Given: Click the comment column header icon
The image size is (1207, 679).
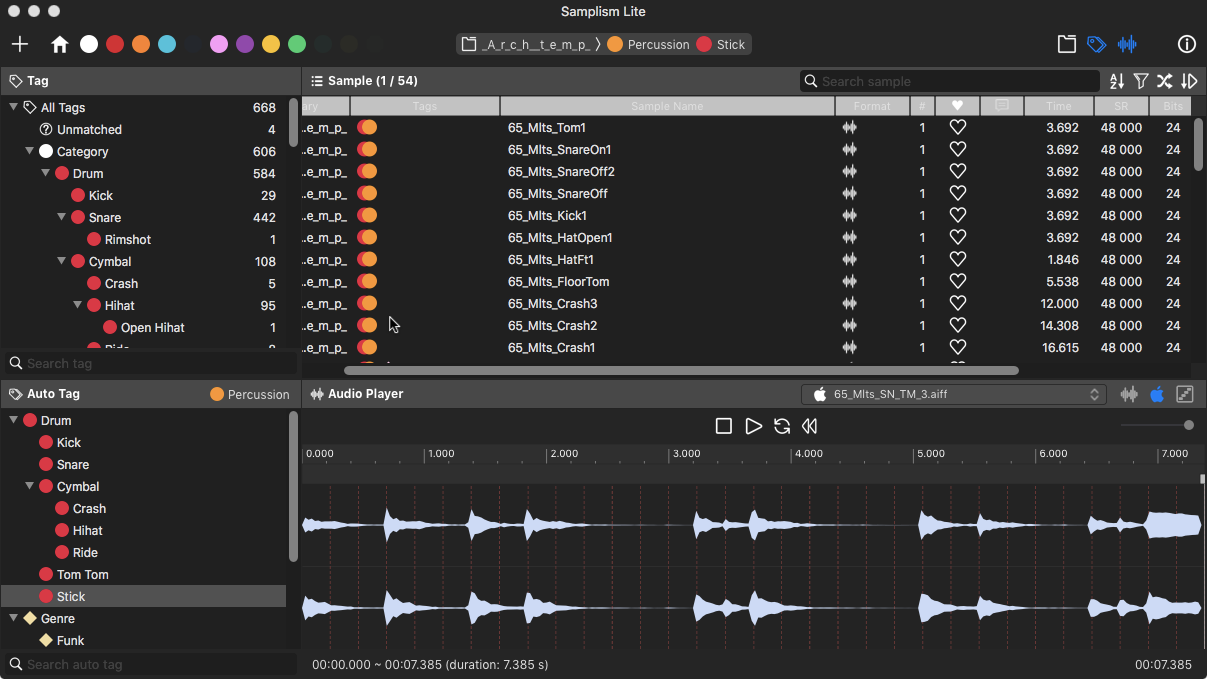Looking at the screenshot, I should point(1002,106).
